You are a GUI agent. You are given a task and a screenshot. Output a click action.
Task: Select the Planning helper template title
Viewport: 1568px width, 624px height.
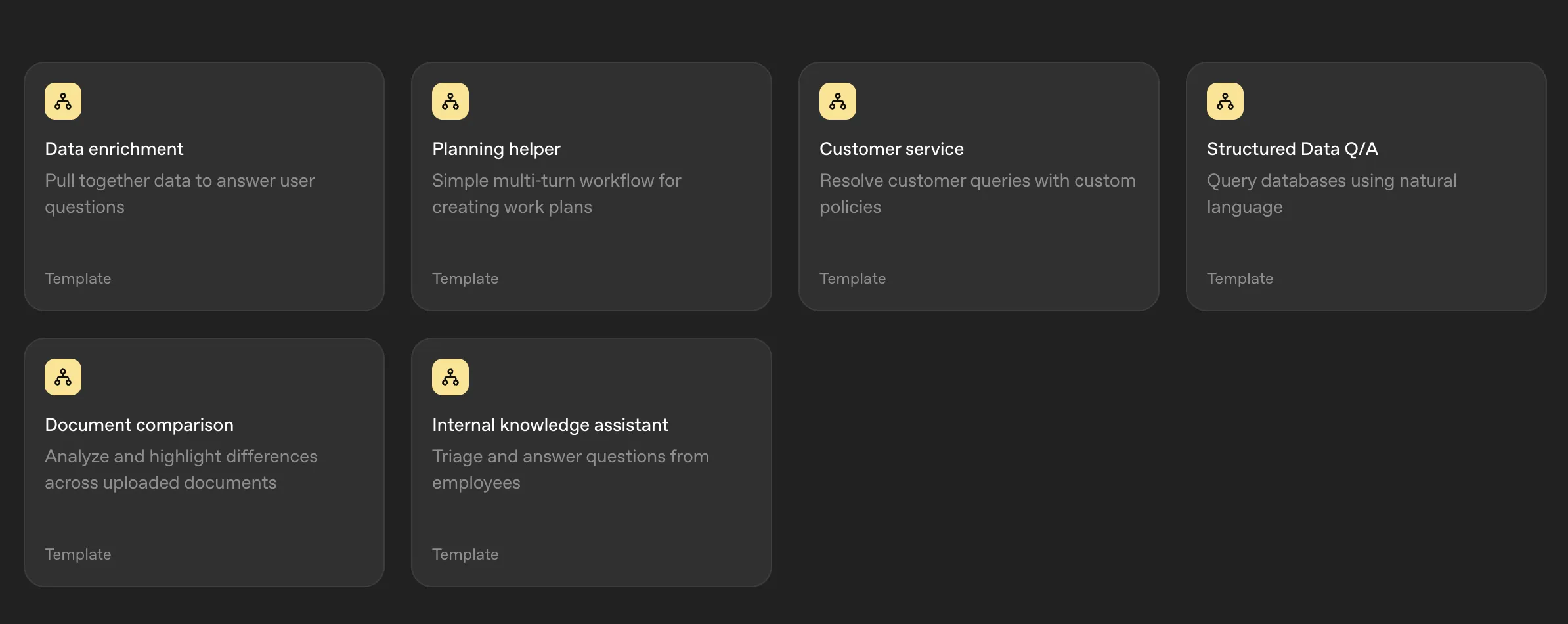(496, 148)
